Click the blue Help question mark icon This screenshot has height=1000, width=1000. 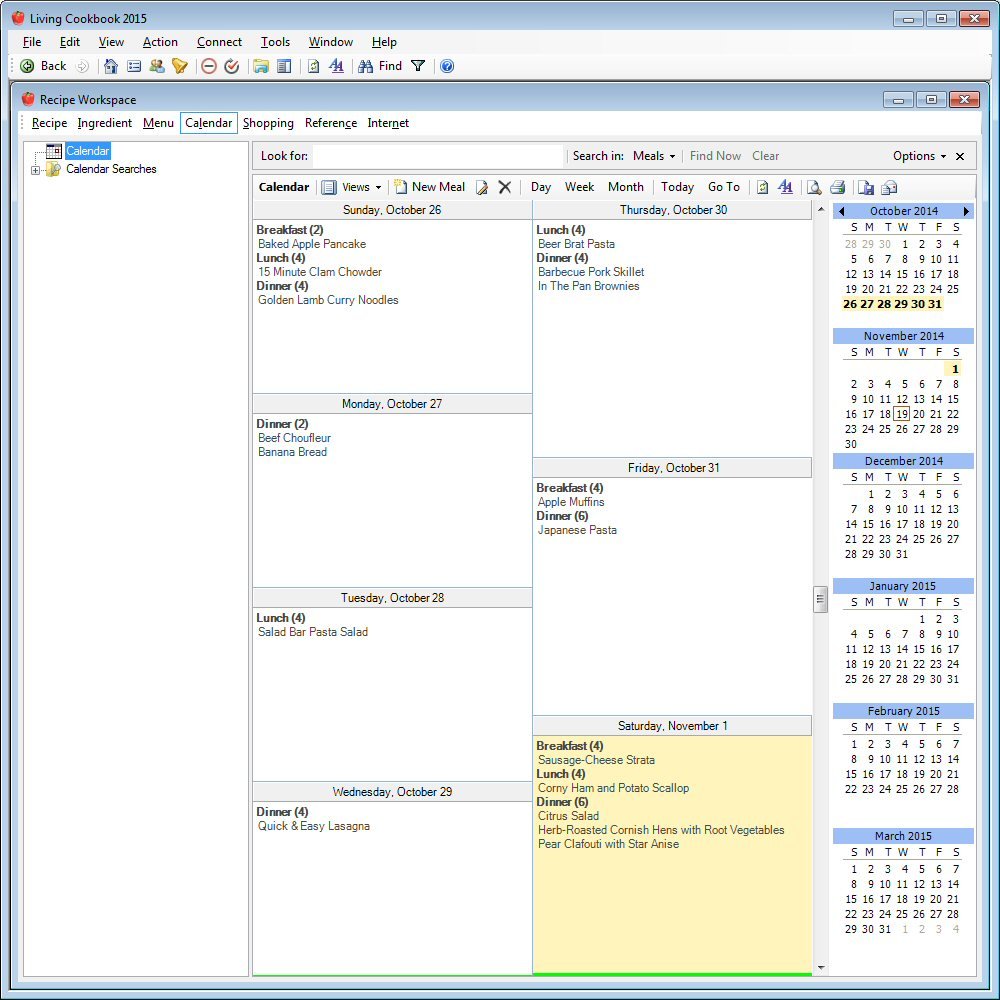pos(447,66)
